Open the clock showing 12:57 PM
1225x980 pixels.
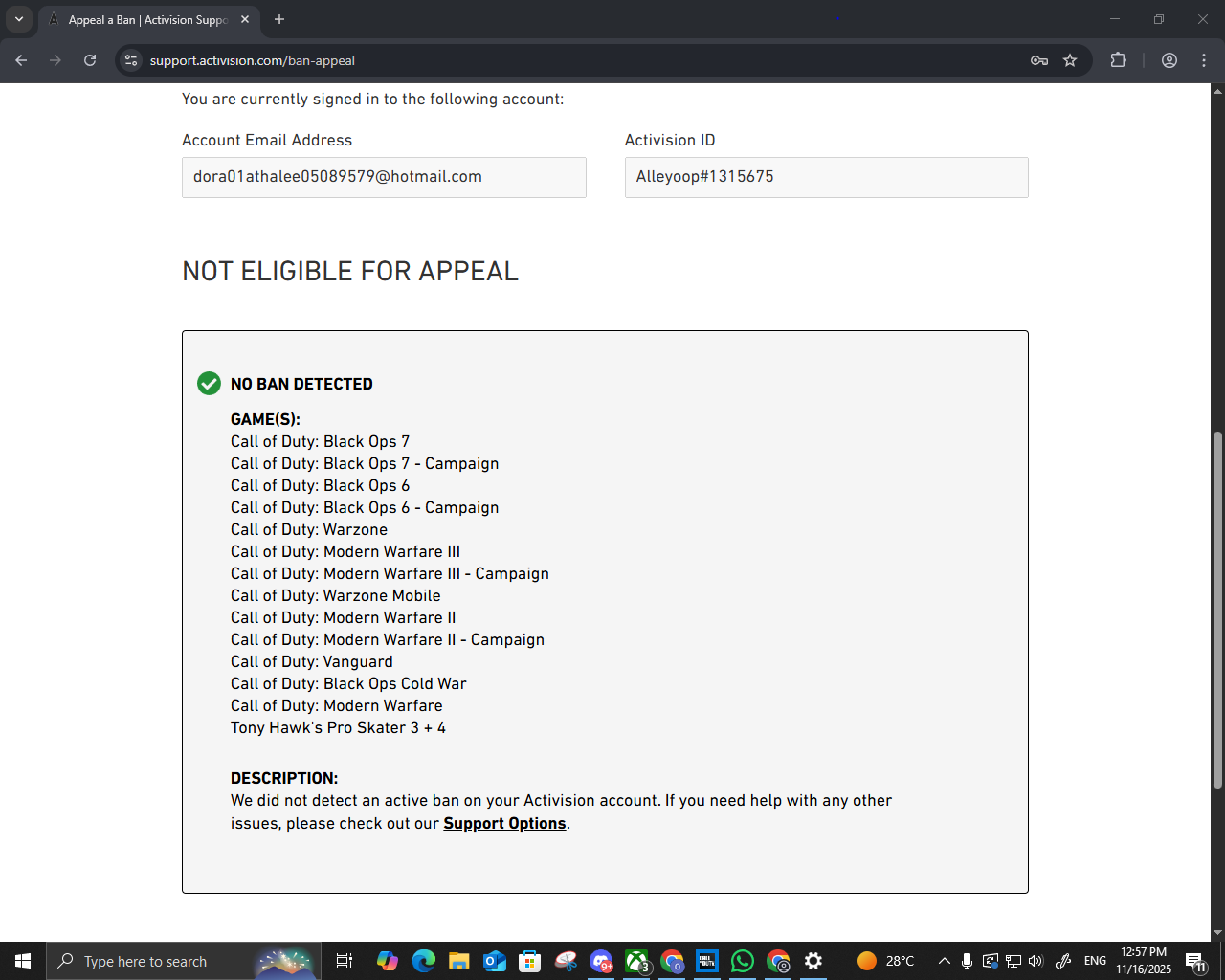tap(1144, 961)
